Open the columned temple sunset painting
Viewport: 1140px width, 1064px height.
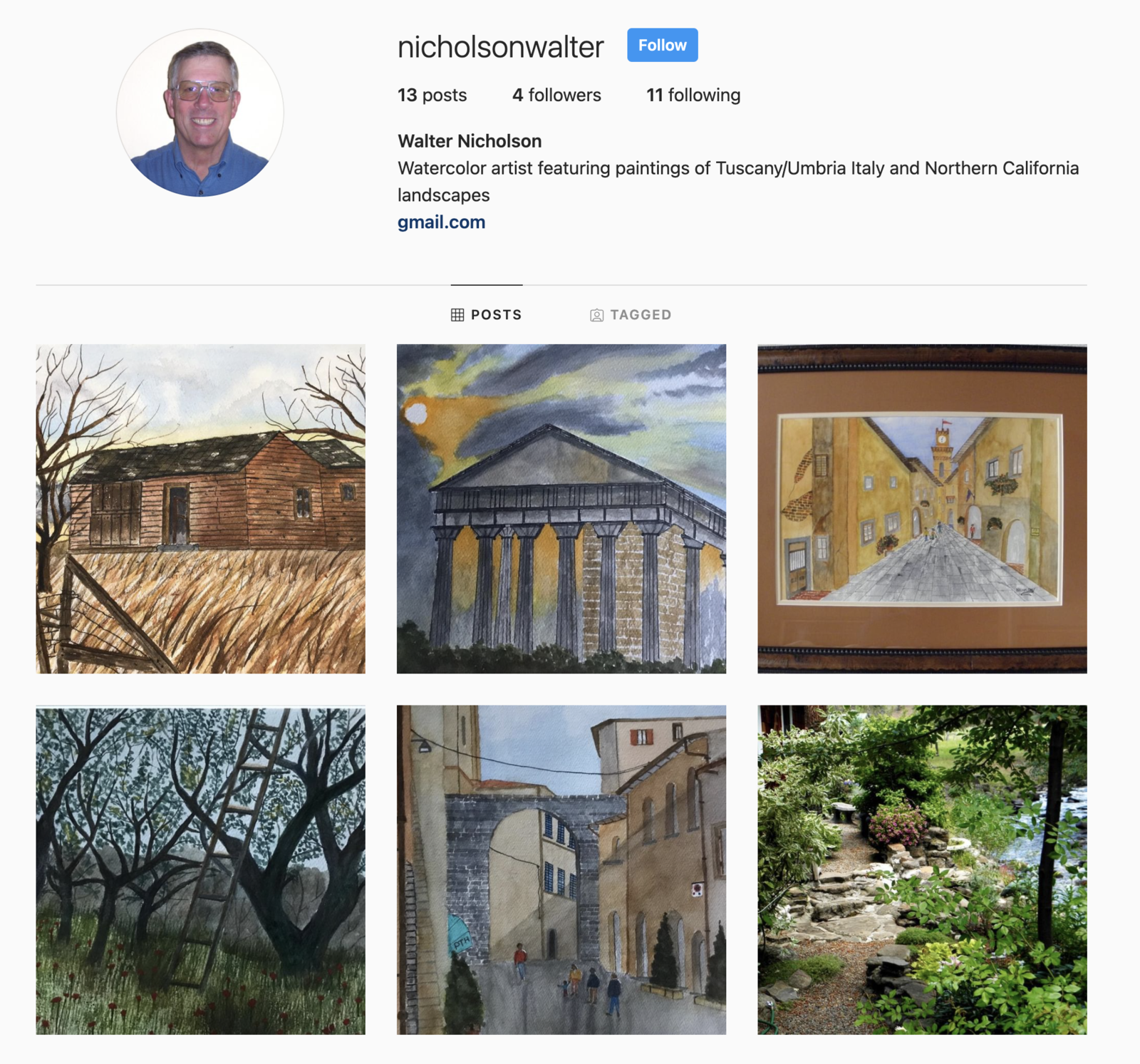click(561, 509)
